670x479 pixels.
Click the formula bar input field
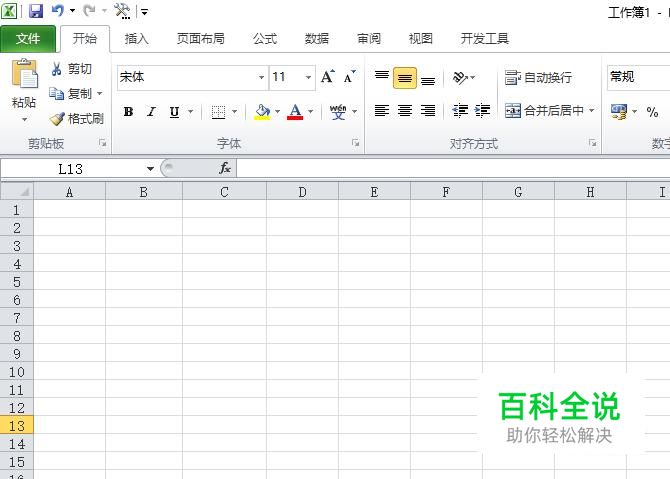tap(453, 168)
